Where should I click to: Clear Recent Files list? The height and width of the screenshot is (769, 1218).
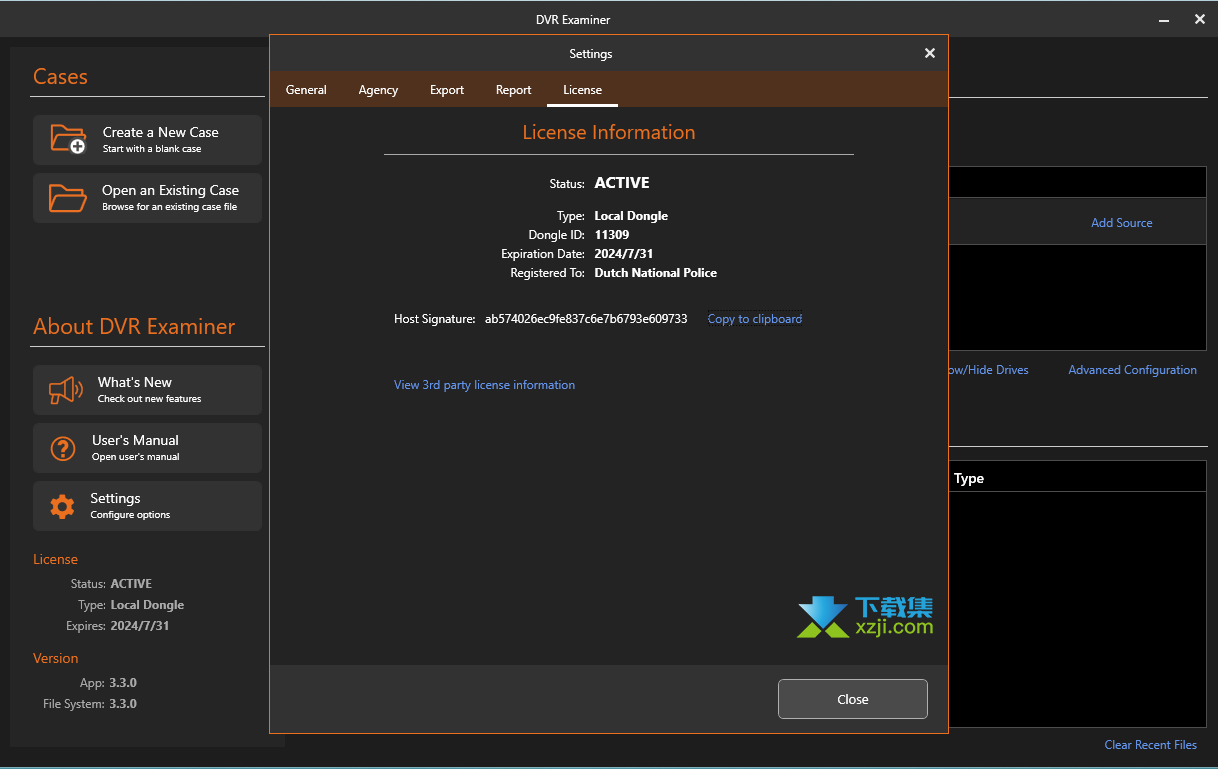click(1150, 745)
